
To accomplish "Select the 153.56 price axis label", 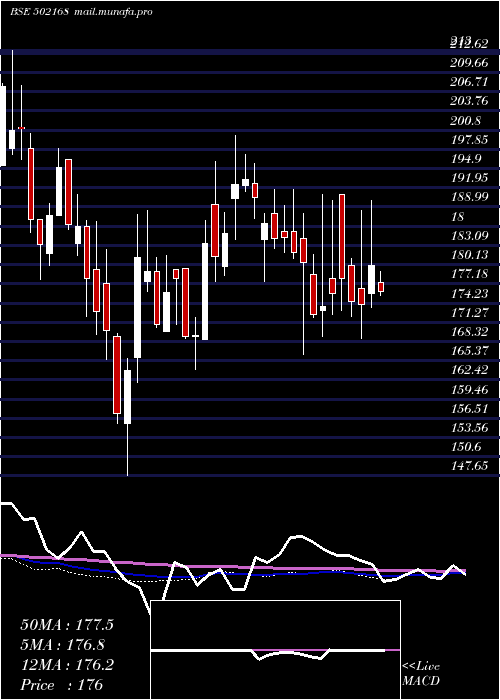I will point(469,428).
